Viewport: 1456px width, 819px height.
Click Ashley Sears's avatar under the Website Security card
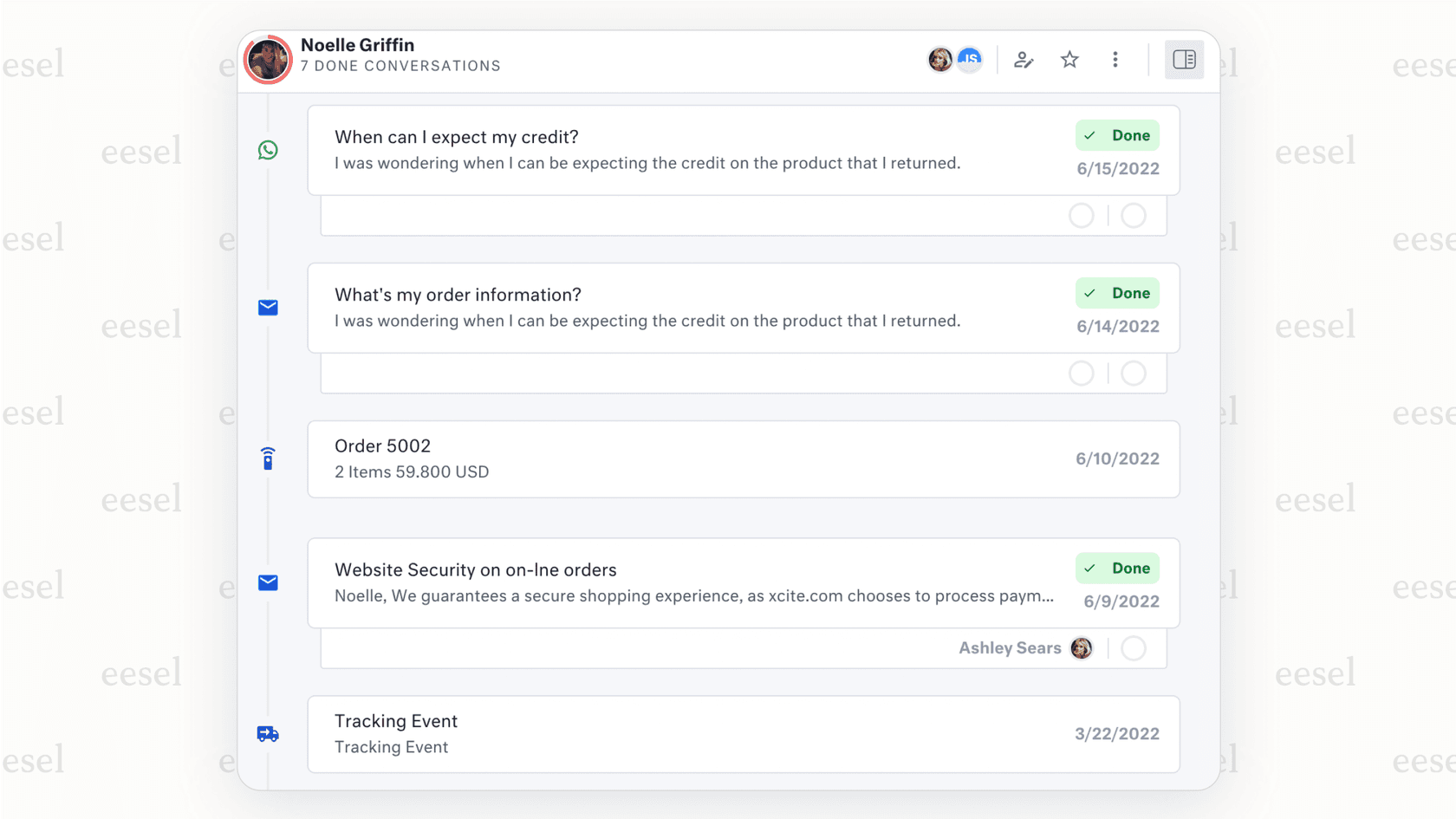pos(1081,647)
